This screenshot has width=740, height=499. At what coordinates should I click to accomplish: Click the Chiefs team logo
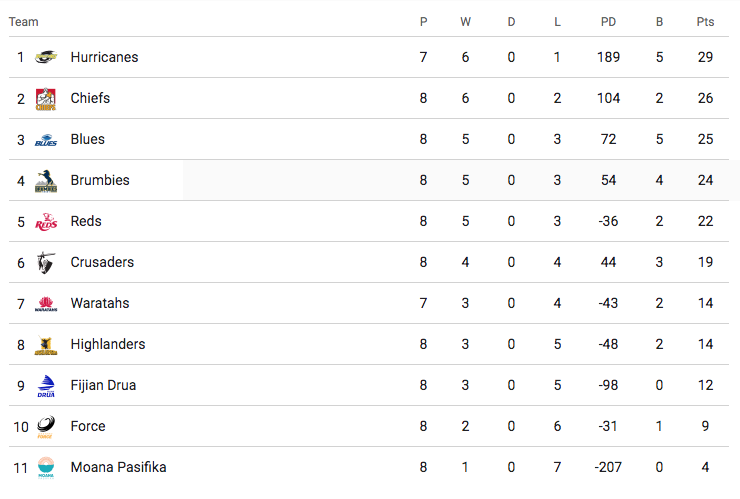[x=46, y=98]
